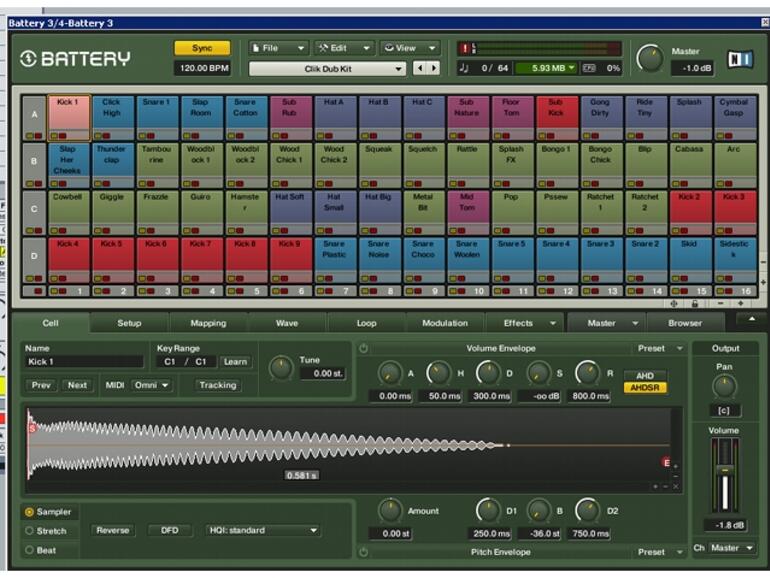Click the Pitch Envelope power icon
The height and width of the screenshot is (578, 770).
364,551
